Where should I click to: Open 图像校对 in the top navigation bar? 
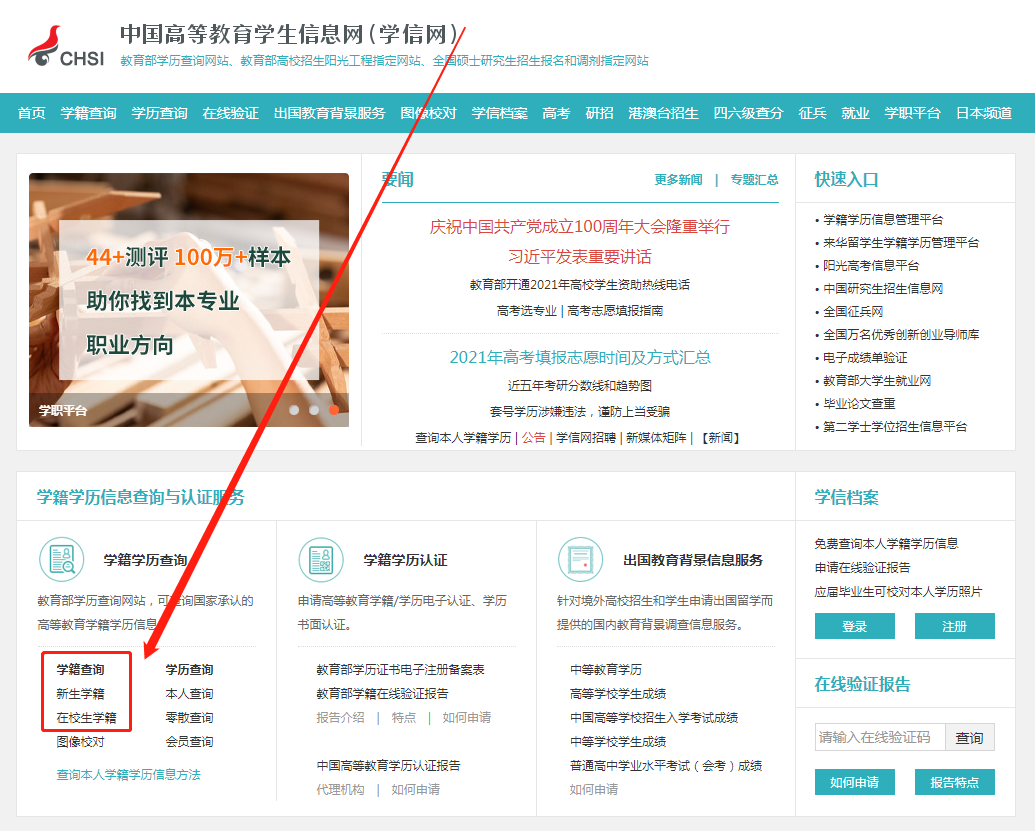(428, 113)
